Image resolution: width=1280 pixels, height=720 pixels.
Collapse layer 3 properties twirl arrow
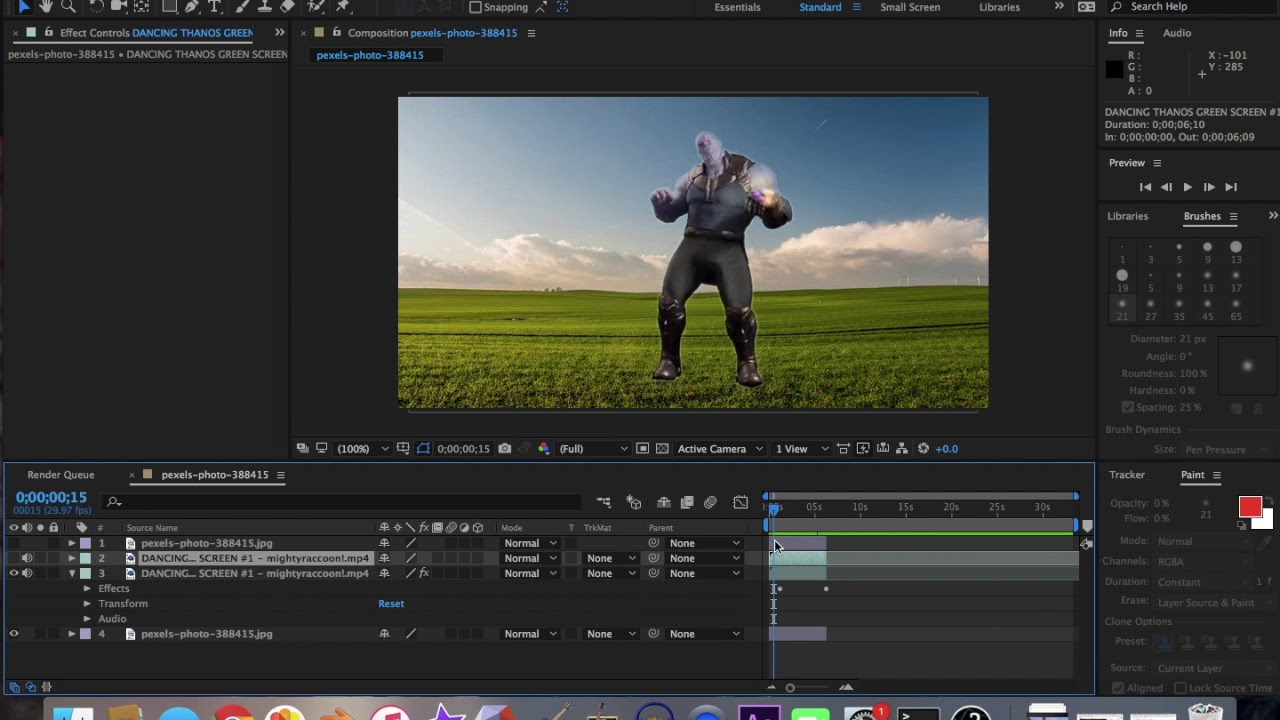pyautogui.click(x=71, y=573)
